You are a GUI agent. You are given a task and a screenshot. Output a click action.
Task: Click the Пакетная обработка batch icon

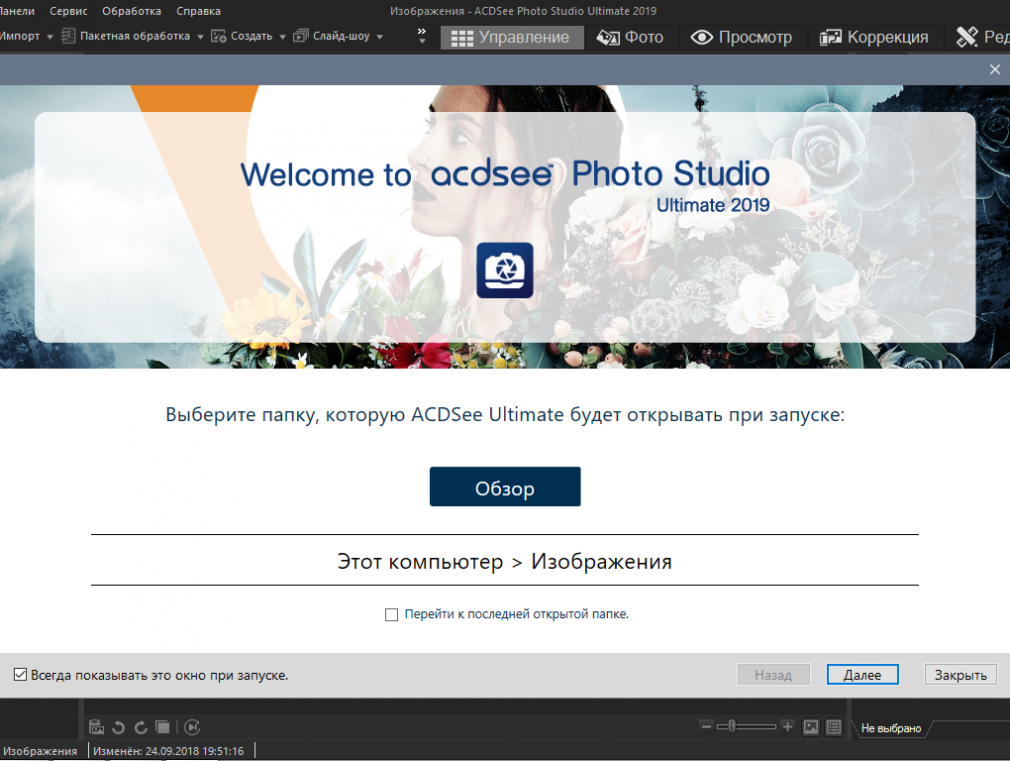point(68,36)
